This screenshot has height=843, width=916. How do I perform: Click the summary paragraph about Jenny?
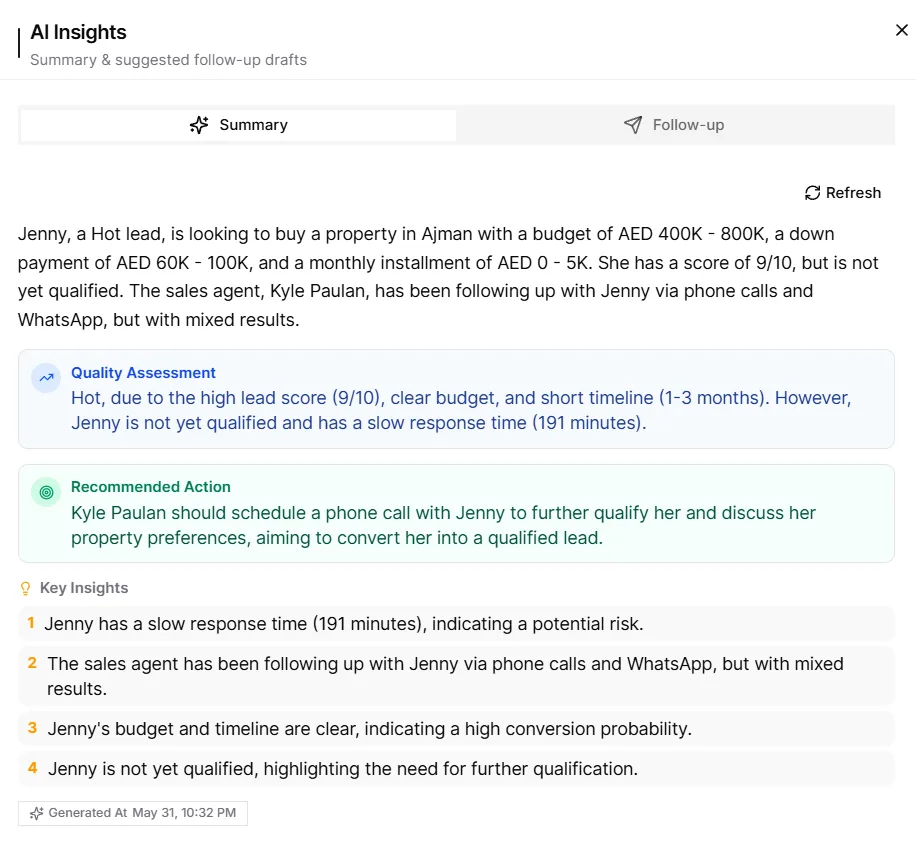tap(448, 277)
